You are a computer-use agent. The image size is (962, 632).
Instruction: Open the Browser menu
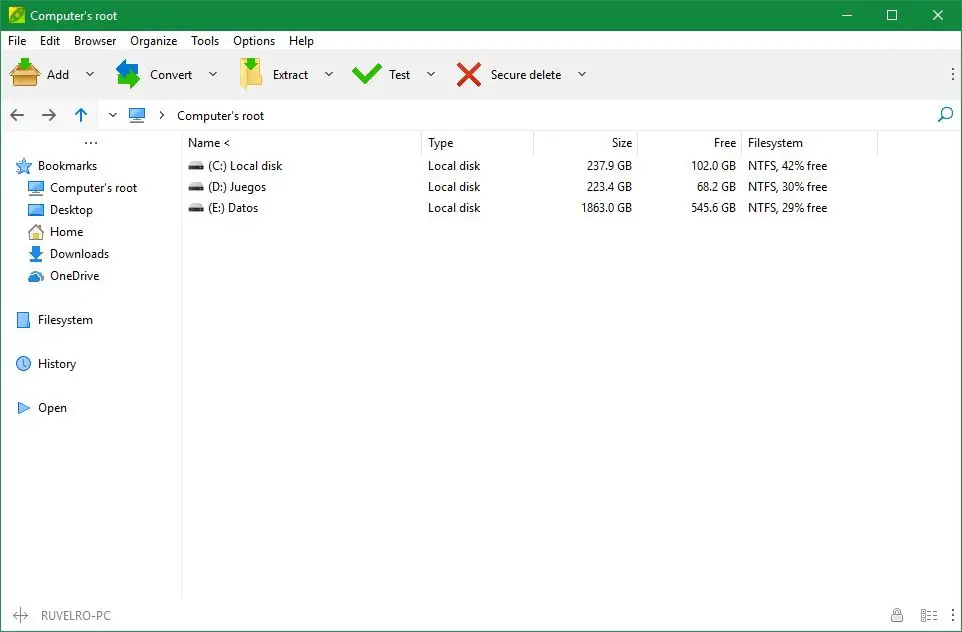(95, 40)
